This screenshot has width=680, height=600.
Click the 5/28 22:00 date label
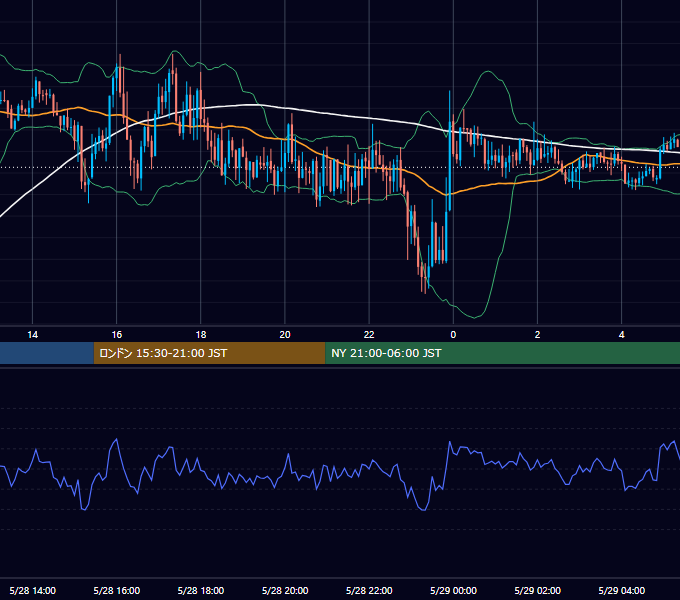click(x=369, y=590)
